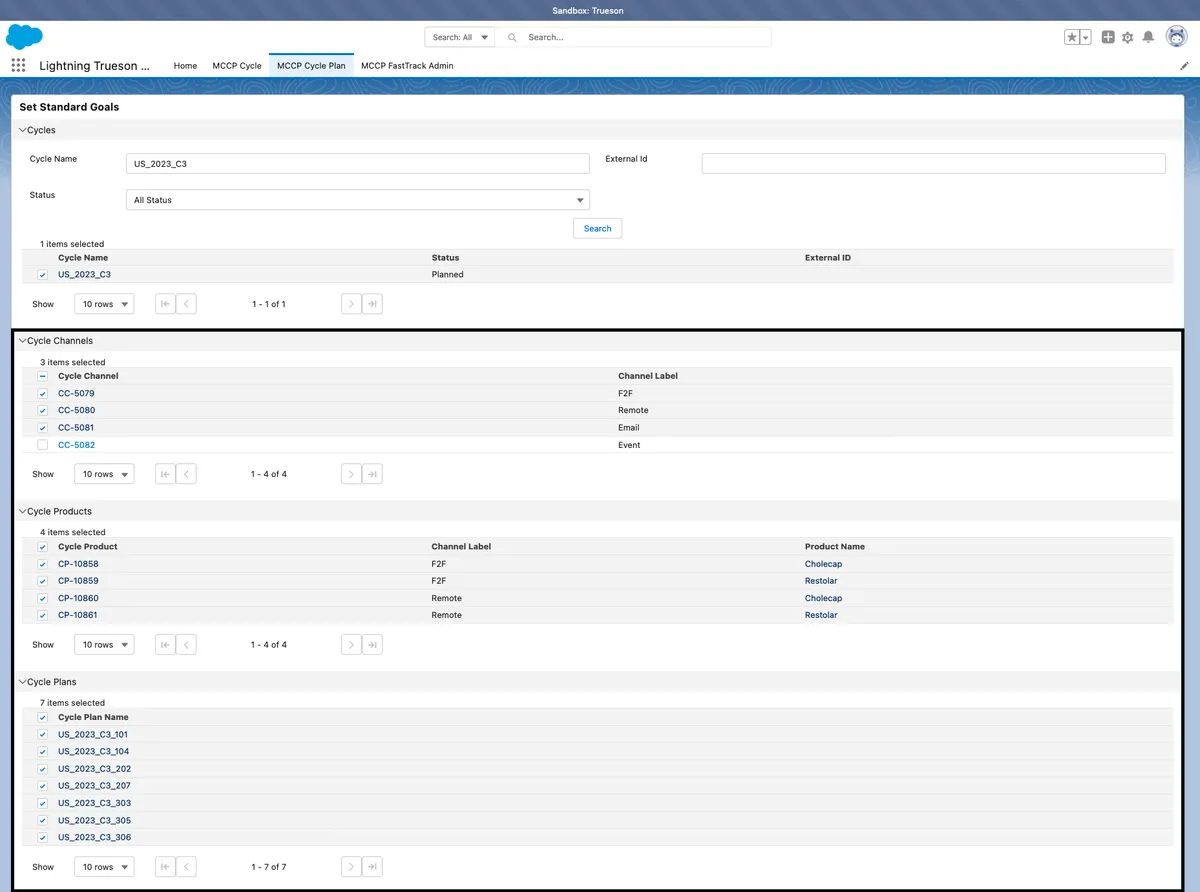Uncheck the US_2023_C3 cycle checkbox
Viewport: 1200px width, 892px height.
tap(42, 274)
